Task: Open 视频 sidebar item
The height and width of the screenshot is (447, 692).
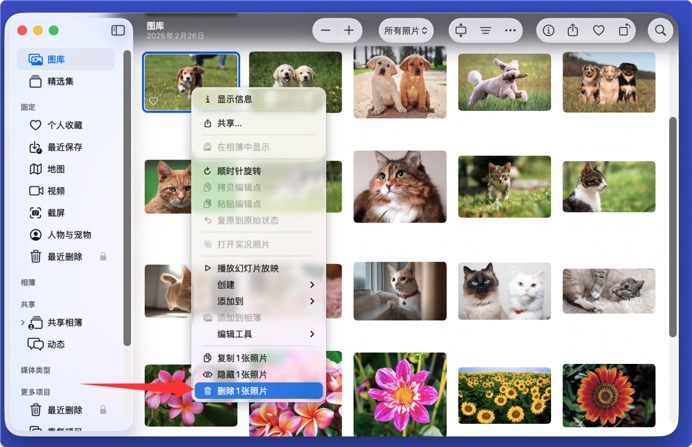Action: [66, 191]
